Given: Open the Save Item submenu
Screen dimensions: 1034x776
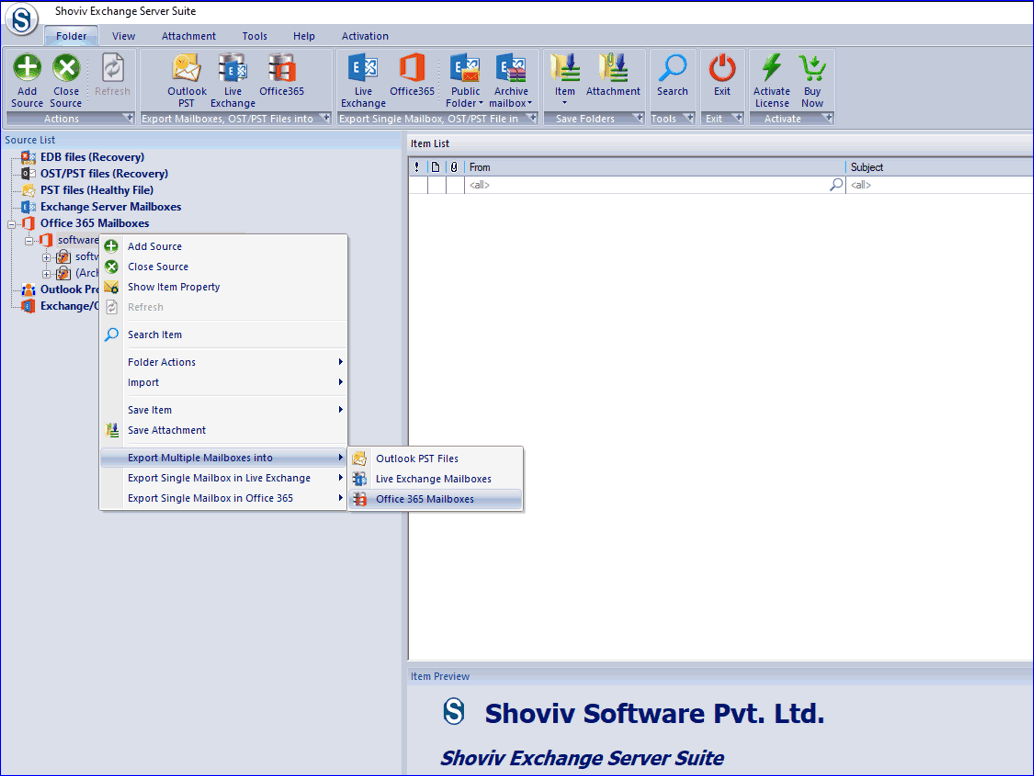Looking at the screenshot, I should click(x=223, y=409).
